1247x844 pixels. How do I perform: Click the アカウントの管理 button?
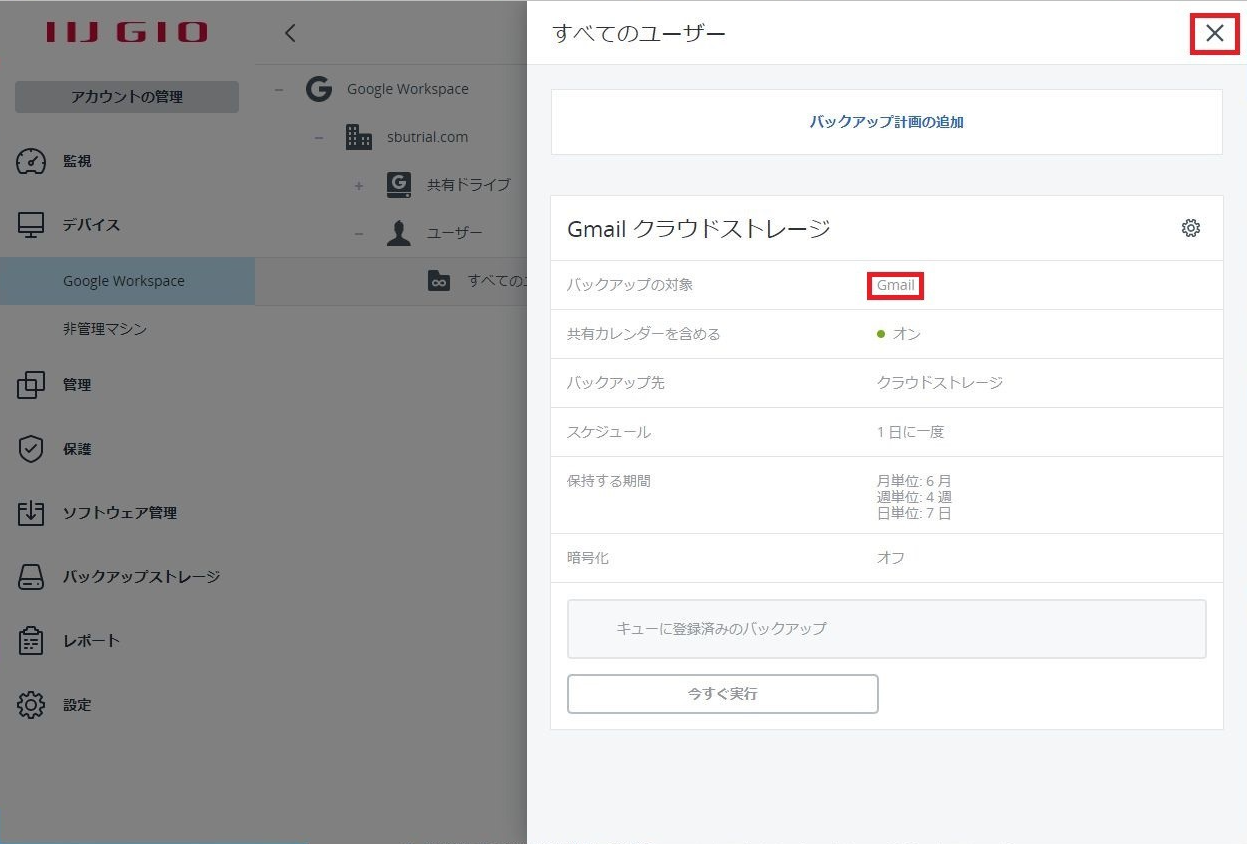(127, 97)
